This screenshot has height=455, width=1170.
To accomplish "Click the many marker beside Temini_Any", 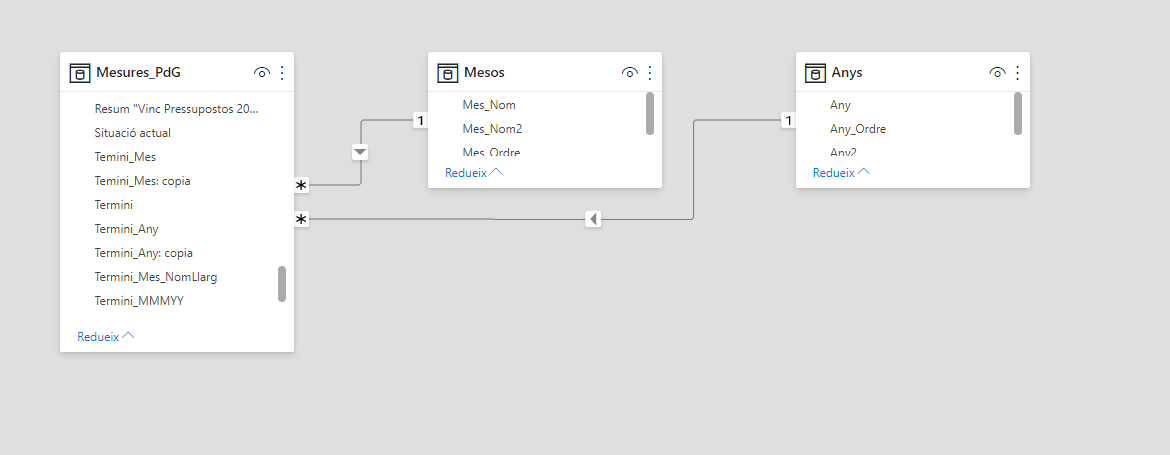I will click(301, 219).
